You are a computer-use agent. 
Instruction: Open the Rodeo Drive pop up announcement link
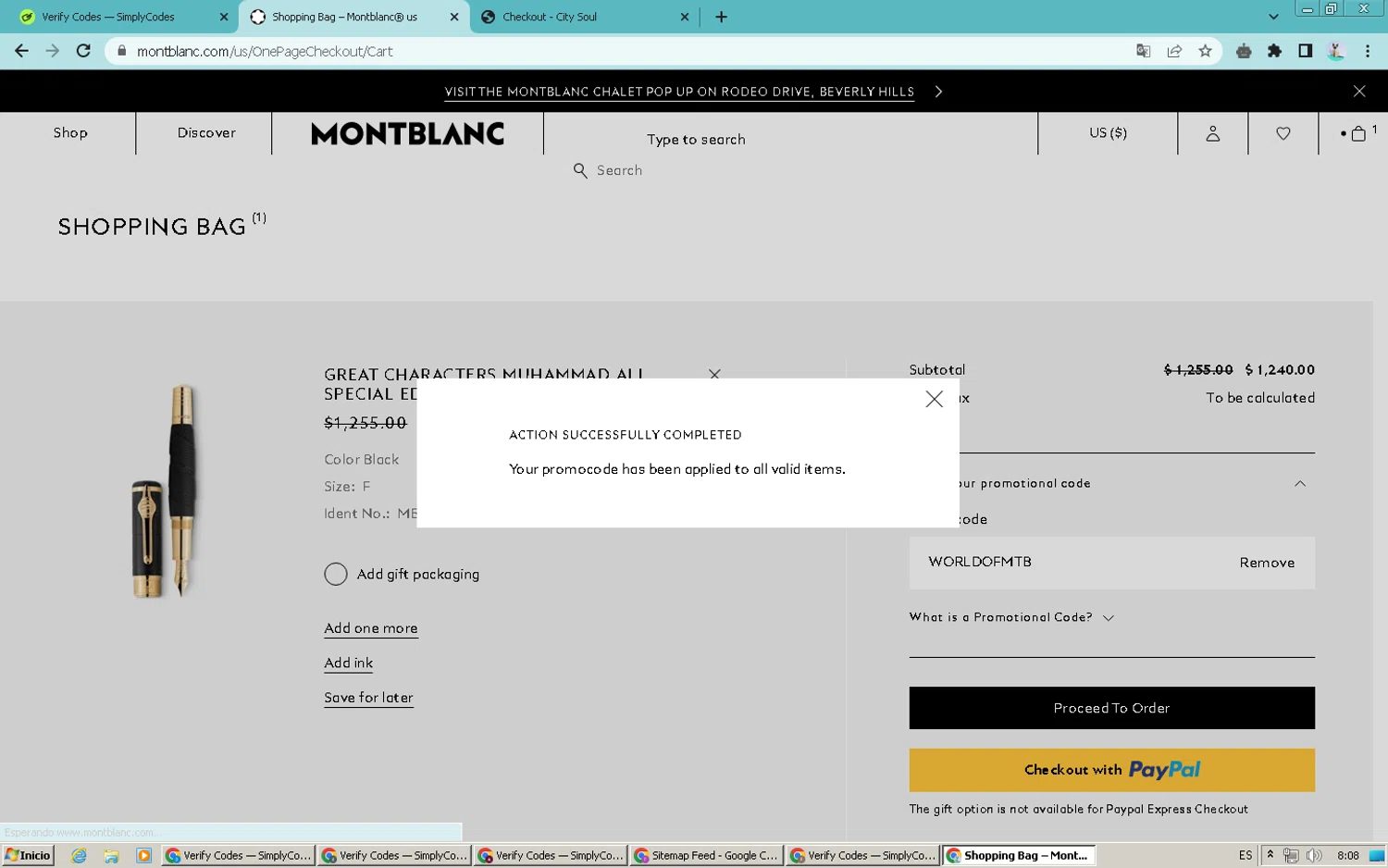point(679,92)
